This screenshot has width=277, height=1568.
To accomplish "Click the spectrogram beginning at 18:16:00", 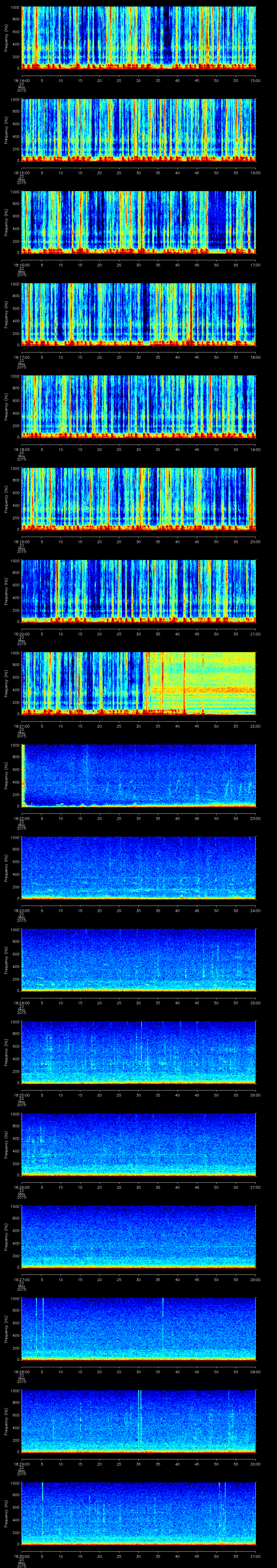I will click(138, 222).
